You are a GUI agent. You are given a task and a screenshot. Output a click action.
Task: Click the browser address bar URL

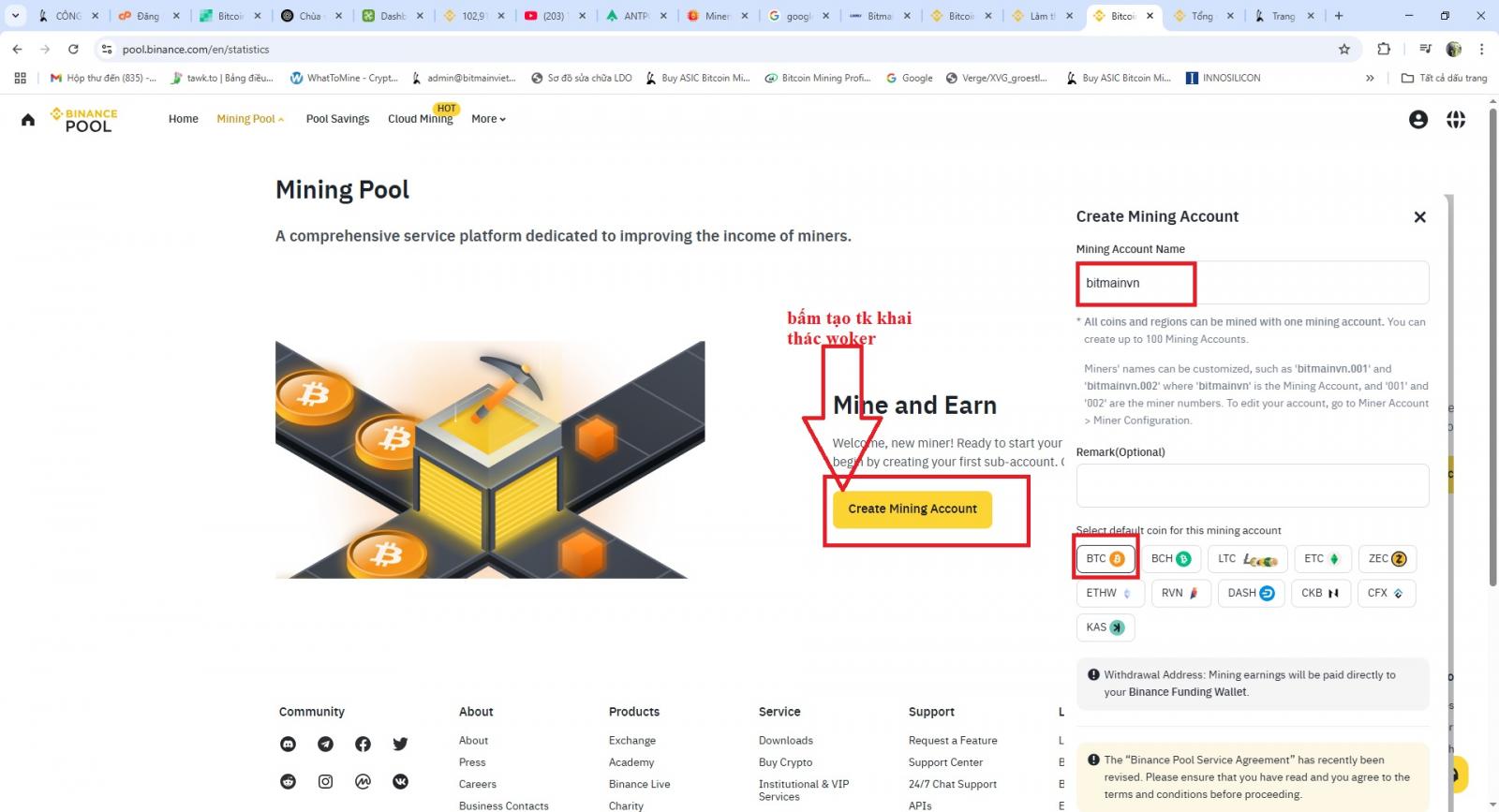coord(196,49)
